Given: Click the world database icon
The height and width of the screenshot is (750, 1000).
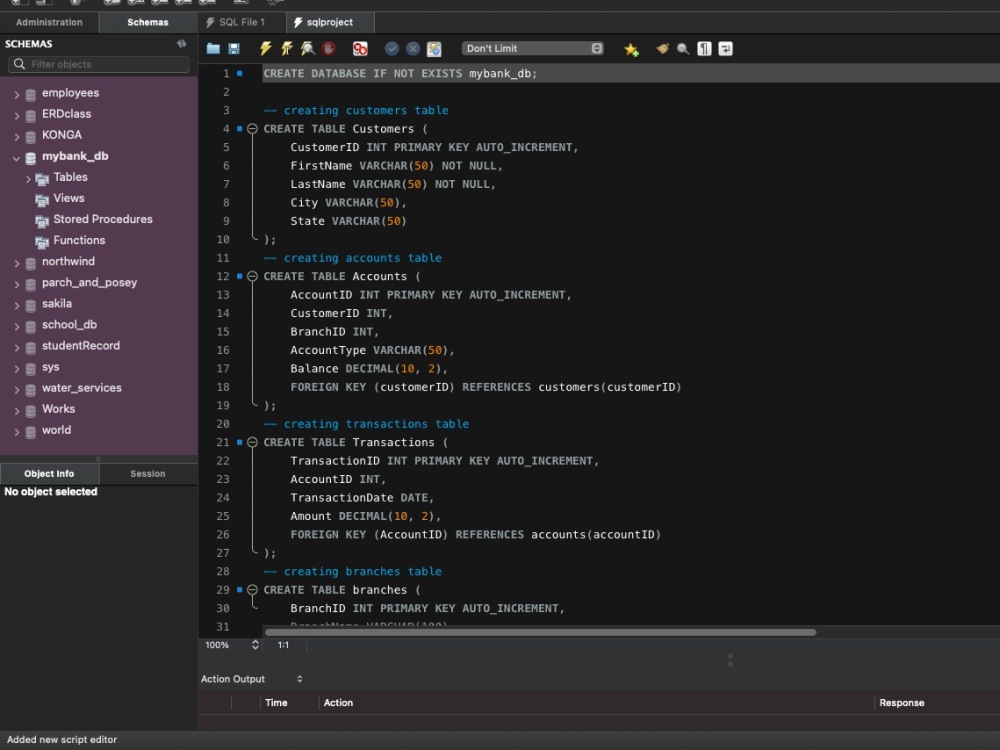Looking at the screenshot, I should [30, 432].
